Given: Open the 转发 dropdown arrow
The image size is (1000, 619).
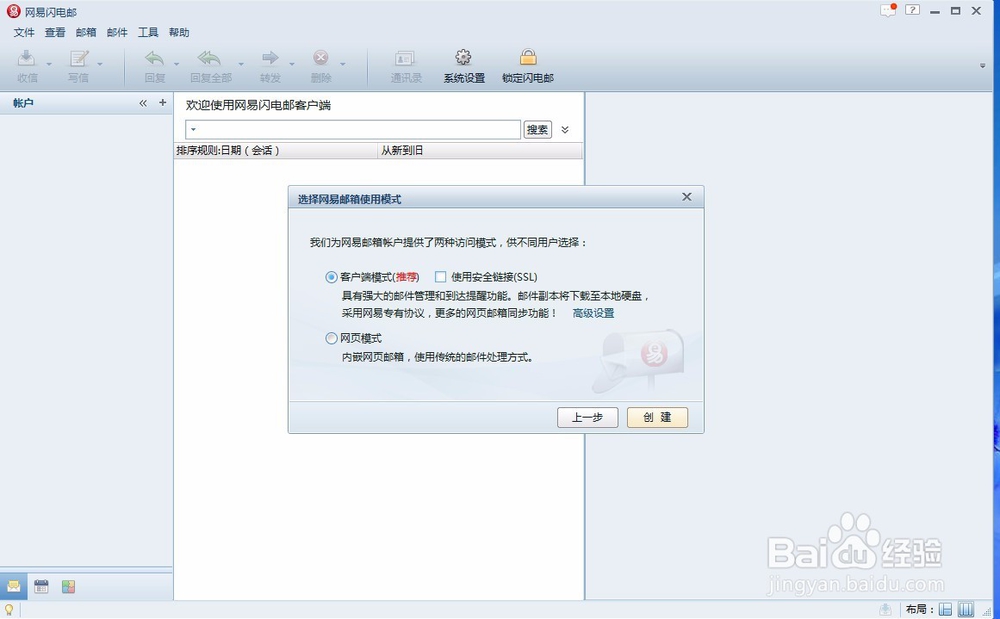Looking at the screenshot, I should [x=292, y=64].
